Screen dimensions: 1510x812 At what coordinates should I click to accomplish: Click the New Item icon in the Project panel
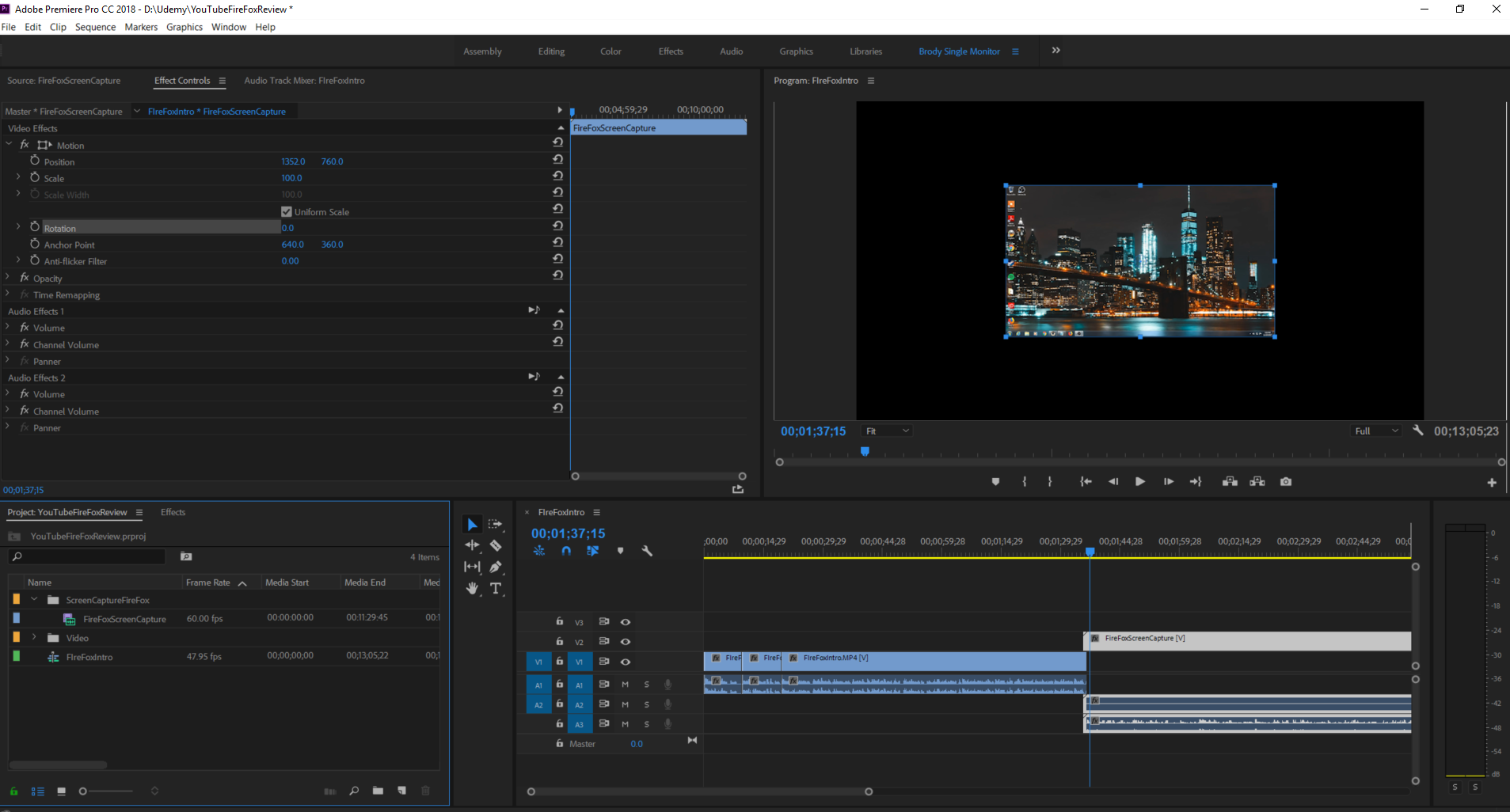tap(401, 791)
